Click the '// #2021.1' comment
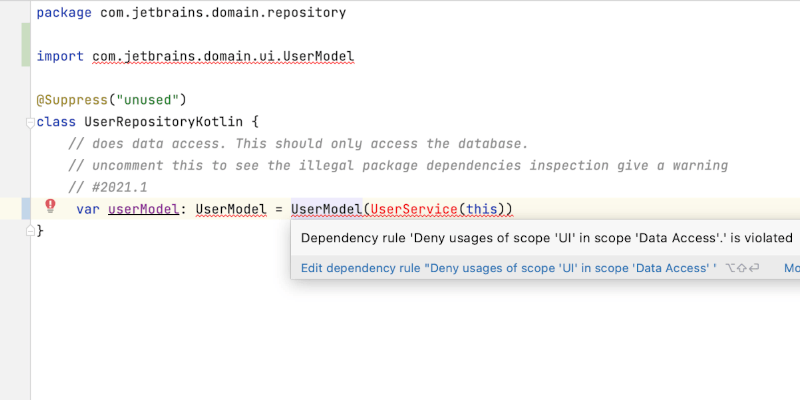800x400 pixels. [x=107, y=187]
